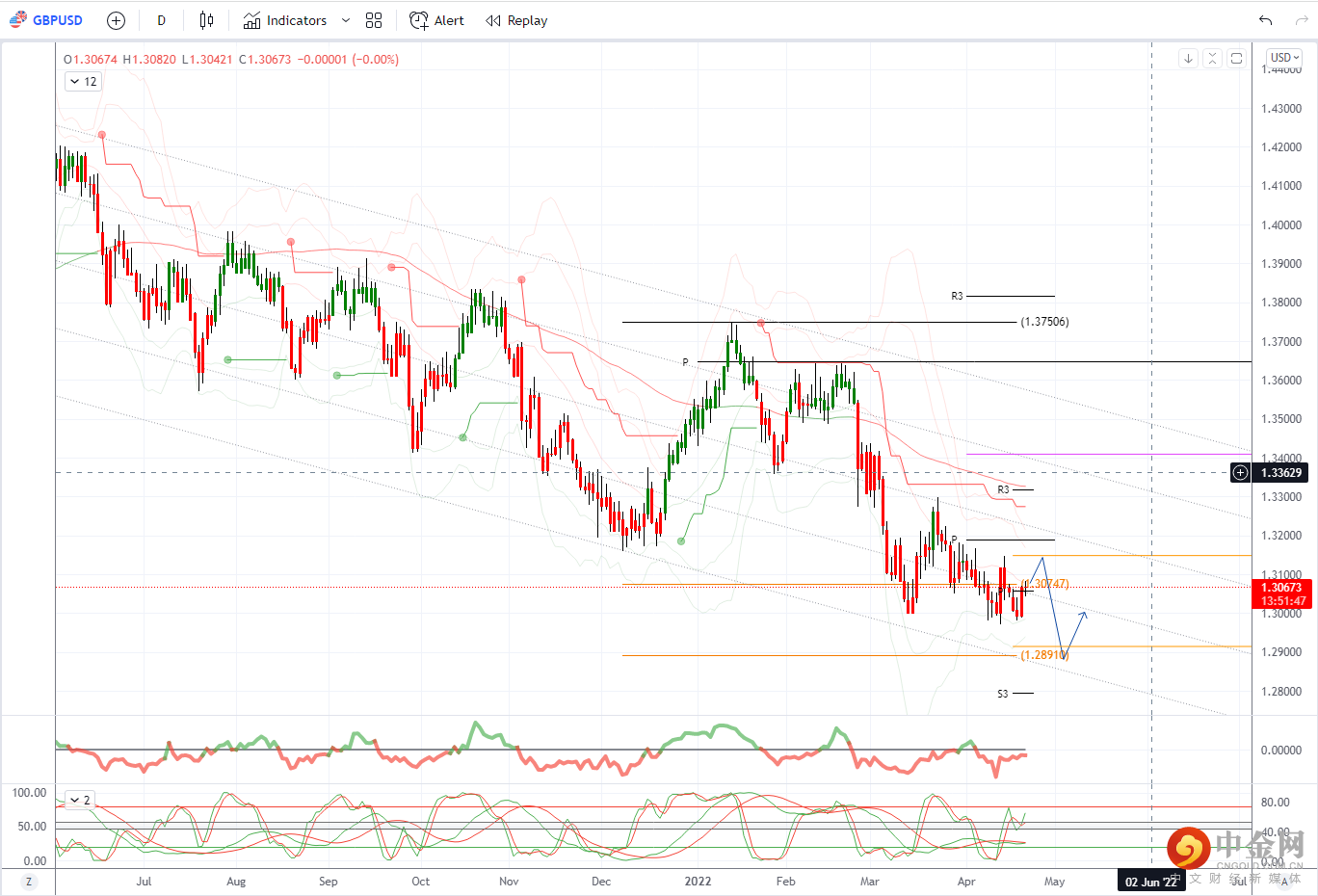The image size is (1318, 896).
Task: Click the Sep label on time axis
Action: [x=328, y=882]
